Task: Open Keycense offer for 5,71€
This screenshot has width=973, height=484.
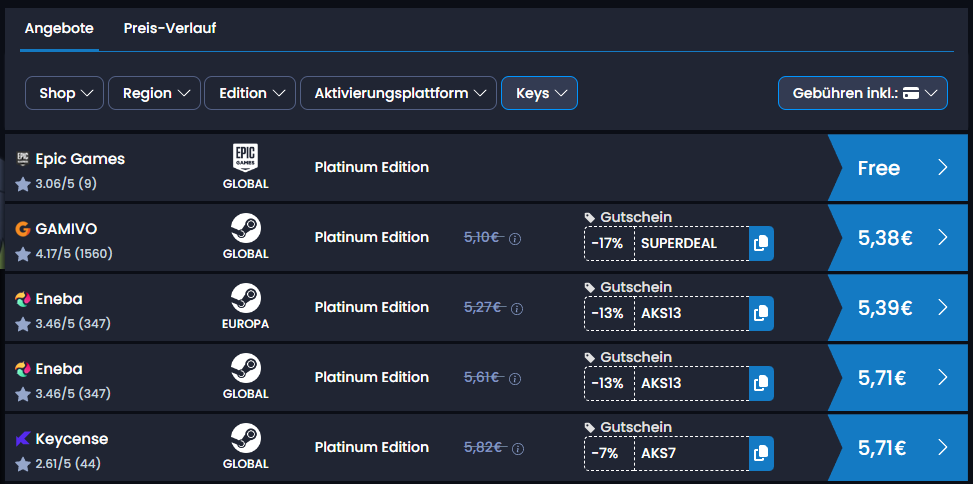Action: (897, 448)
